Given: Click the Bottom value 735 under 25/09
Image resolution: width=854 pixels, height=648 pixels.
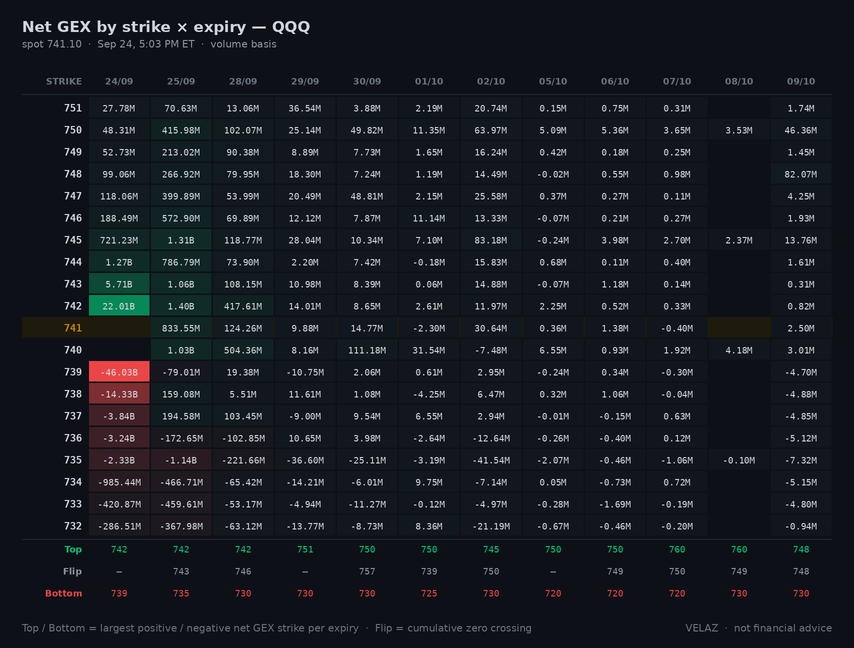Looking at the screenshot, I should [x=181, y=594].
